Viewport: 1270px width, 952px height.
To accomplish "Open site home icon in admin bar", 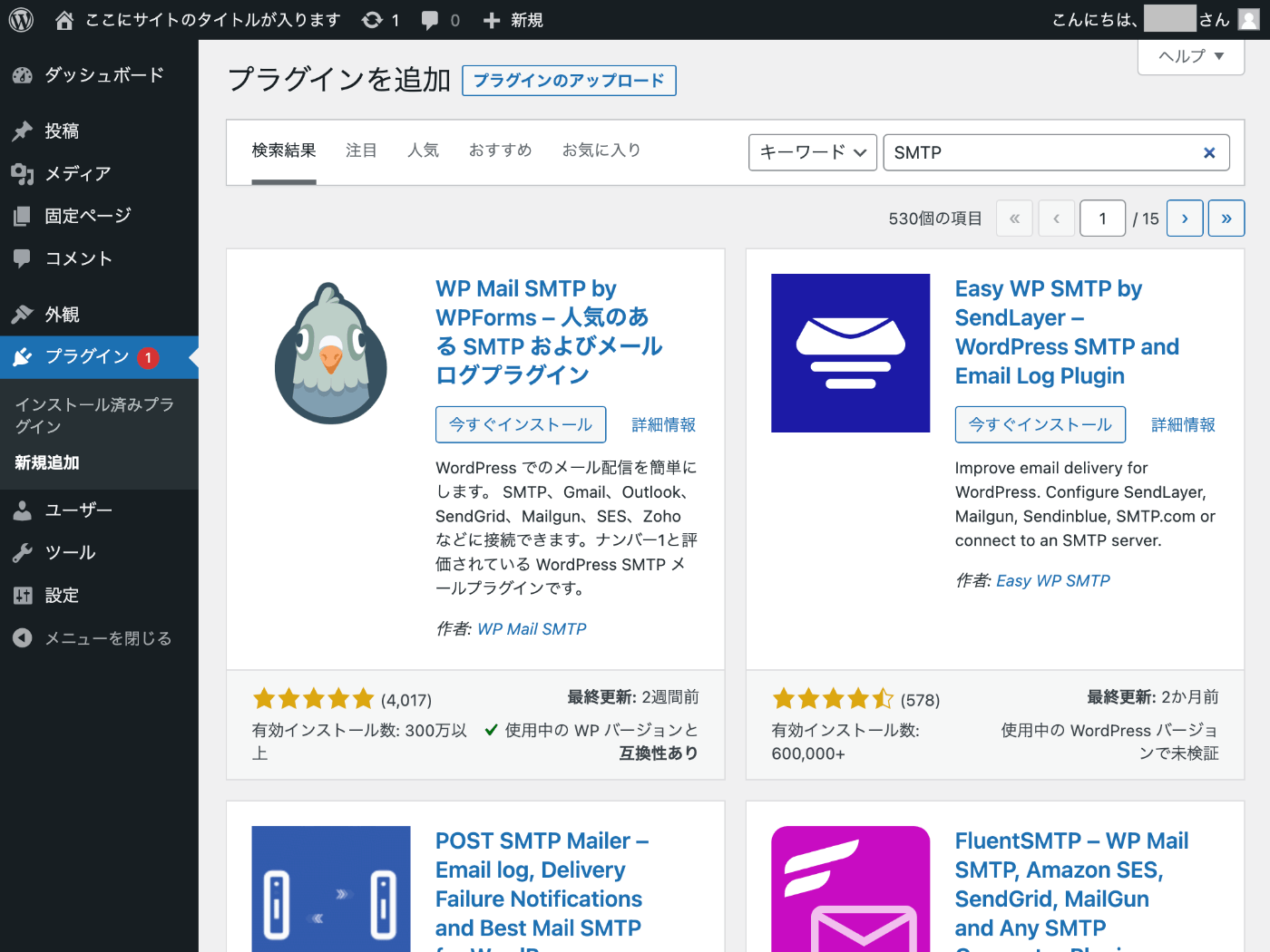I will click(64, 20).
